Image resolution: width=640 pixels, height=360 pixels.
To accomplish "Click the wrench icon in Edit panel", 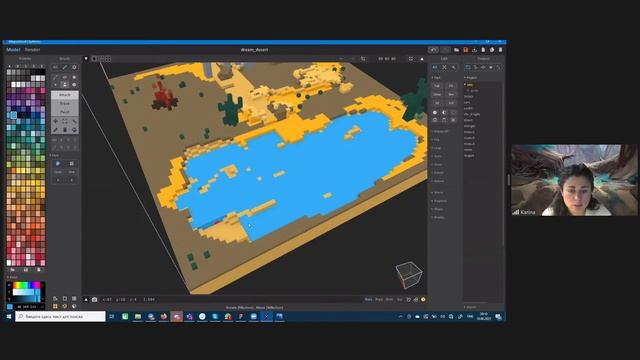I will coord(453,67).
